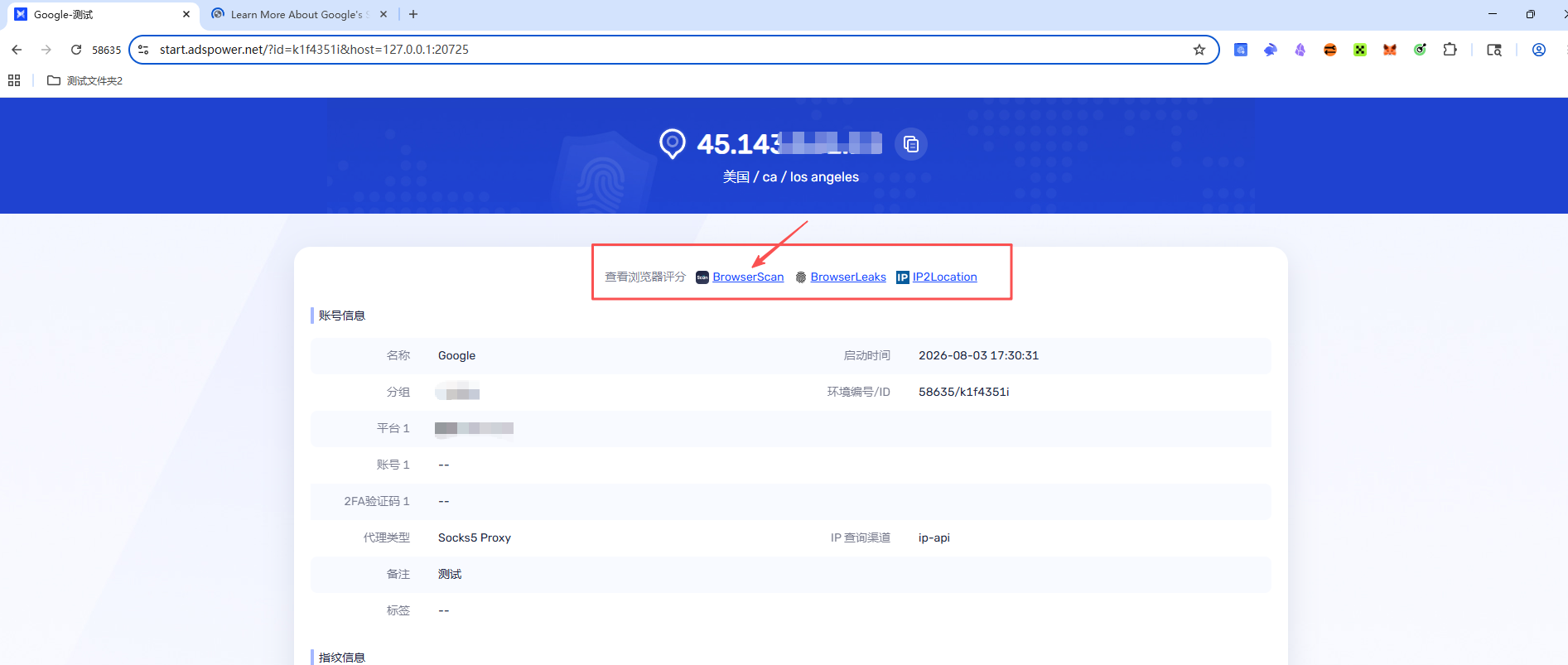Click the 平台 1 field label
Screen dimensions: 1568x665
[393, 428]
